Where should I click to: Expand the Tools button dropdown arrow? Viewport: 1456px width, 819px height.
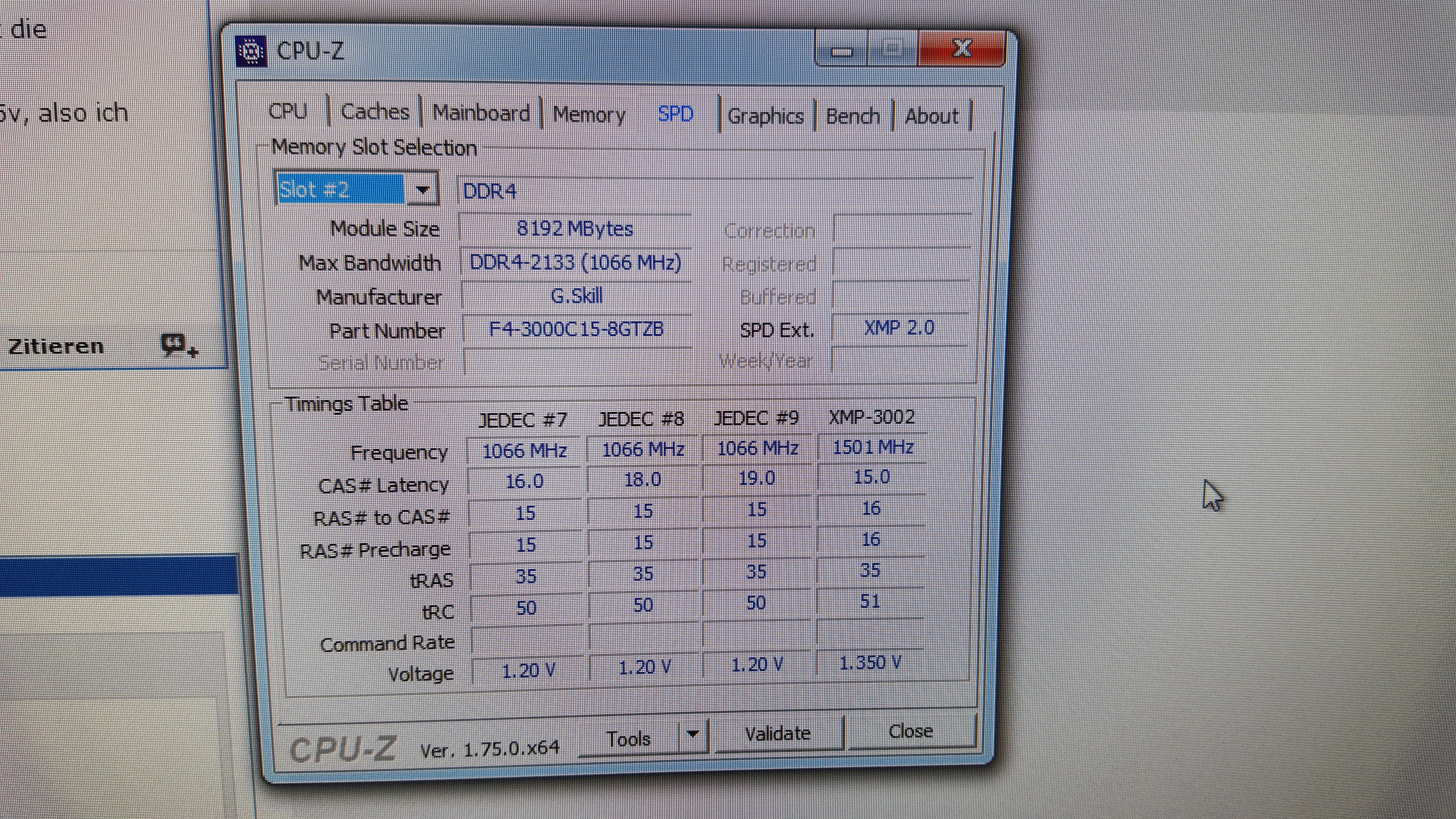[693, 734]
